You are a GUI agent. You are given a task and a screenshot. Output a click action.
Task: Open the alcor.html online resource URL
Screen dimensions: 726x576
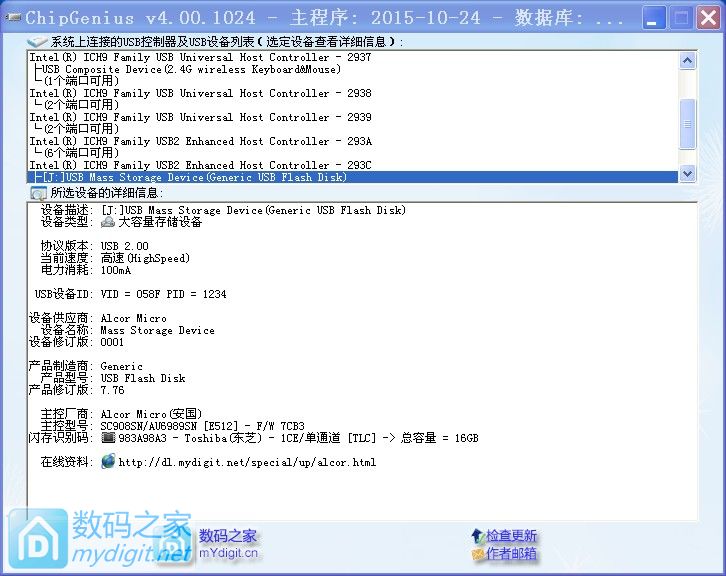point(247,462)
